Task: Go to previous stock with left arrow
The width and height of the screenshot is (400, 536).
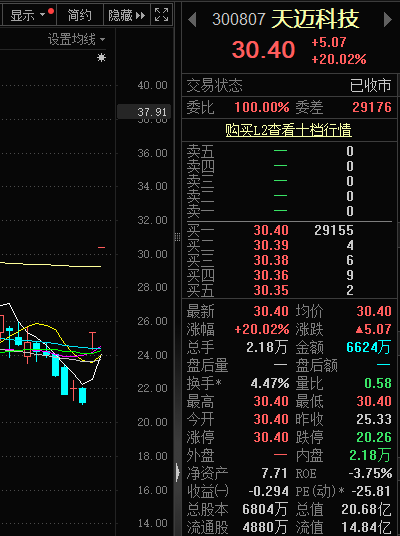Action: pyautogui.click(x=192, y=19)
